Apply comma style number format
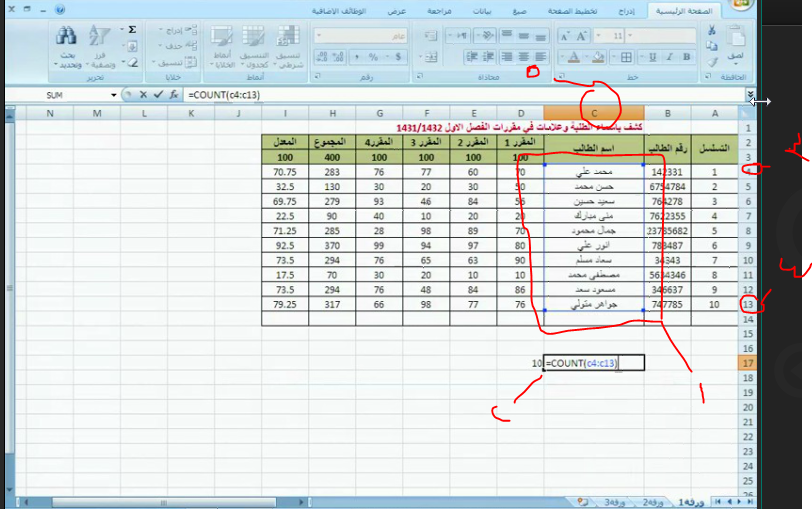 (356, 57)
